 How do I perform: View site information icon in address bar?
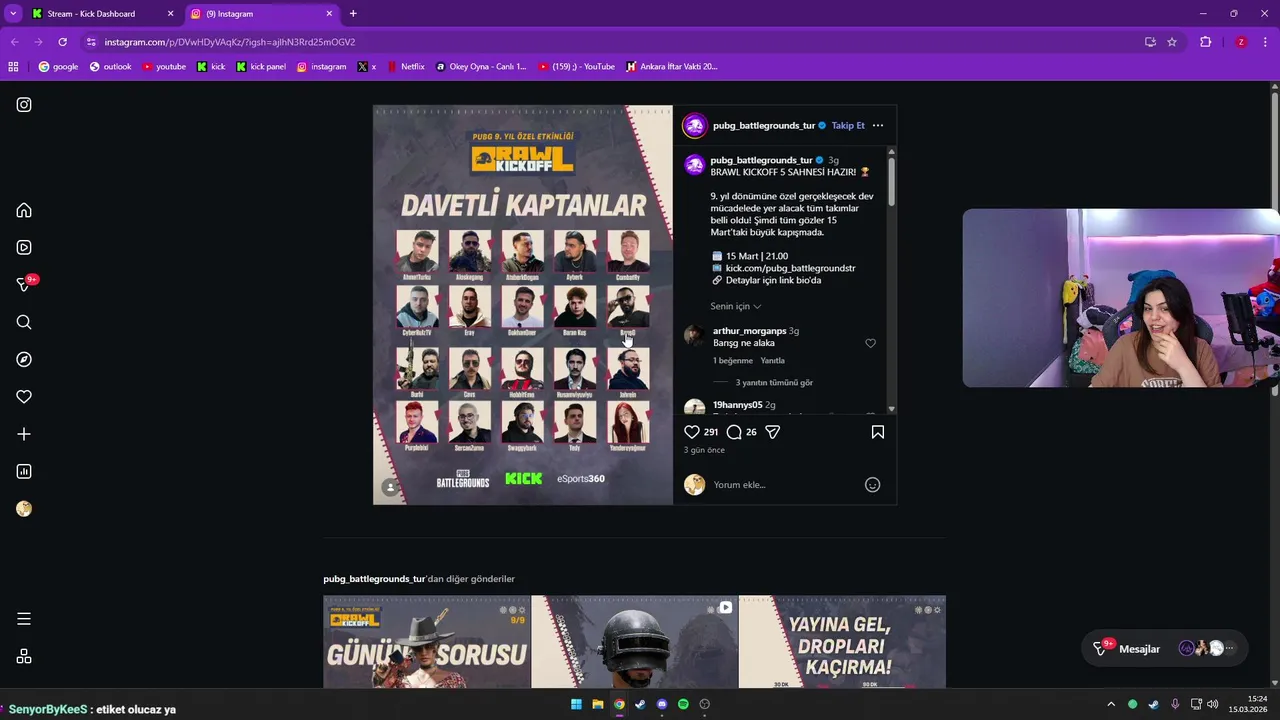tap(91, 42)
